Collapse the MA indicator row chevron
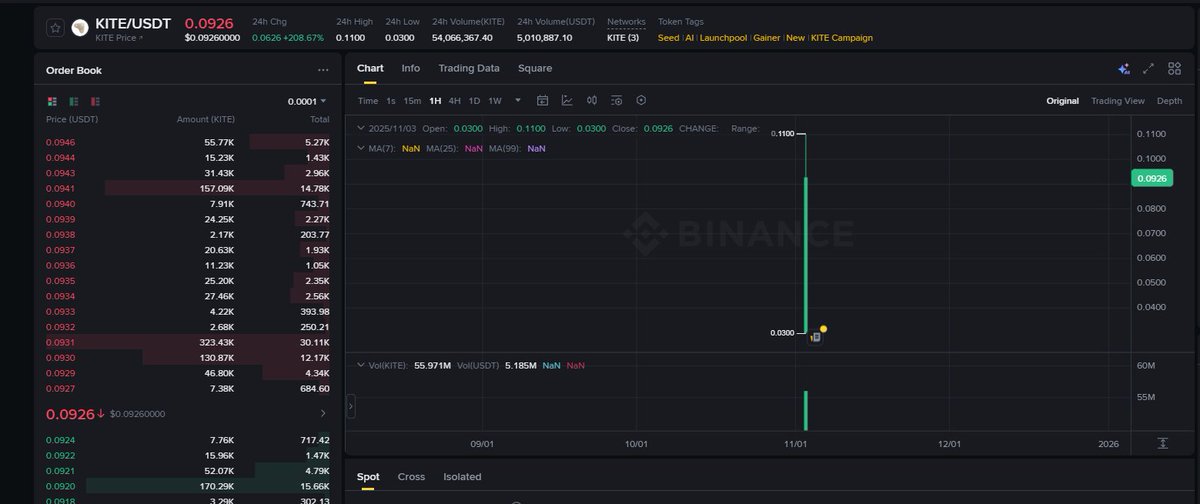The height and width of the screenshot is (504, 1200). (x=360, y=148)
